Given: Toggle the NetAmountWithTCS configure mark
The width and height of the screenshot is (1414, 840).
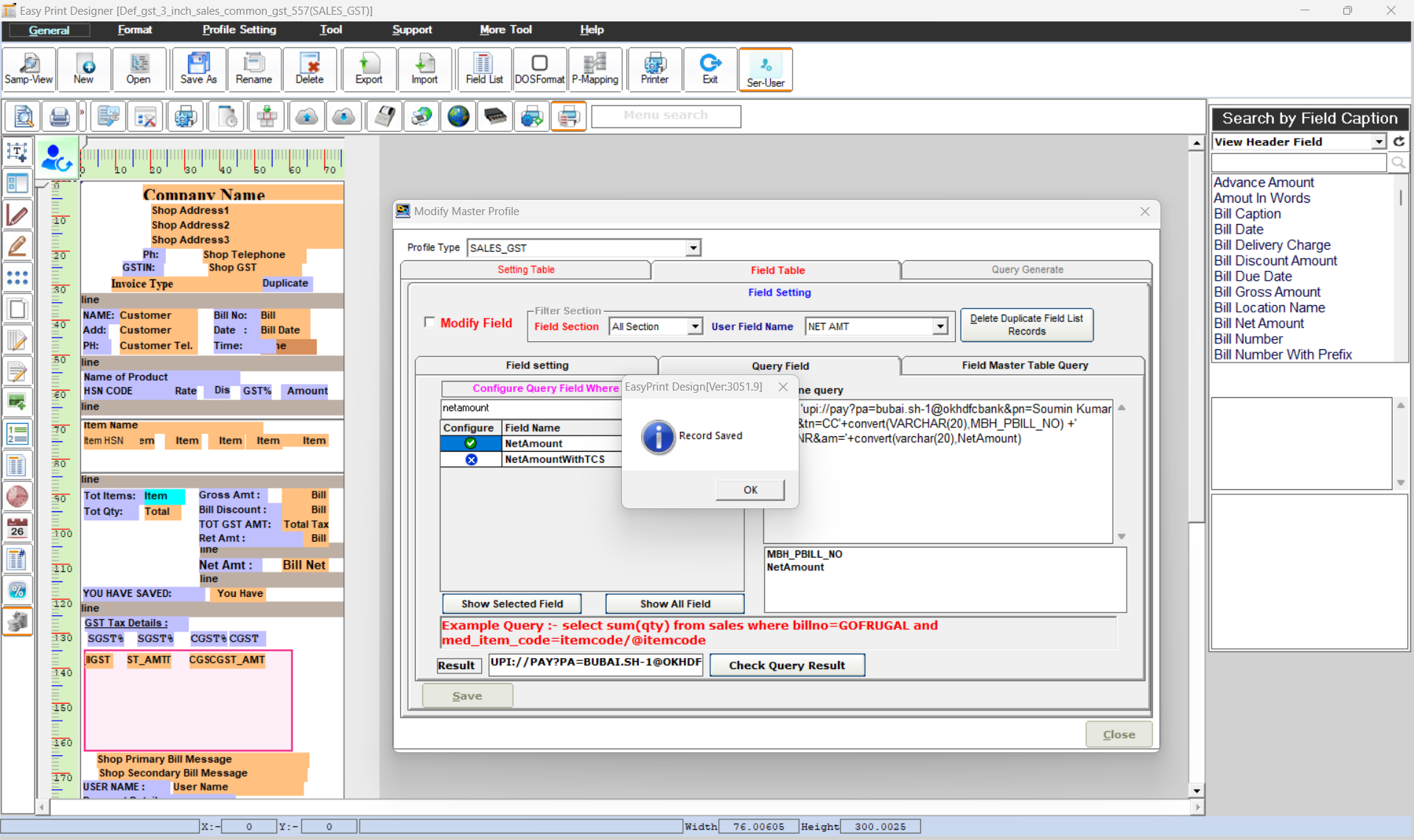Looking at the screenshot, I should tap(471, 460).
